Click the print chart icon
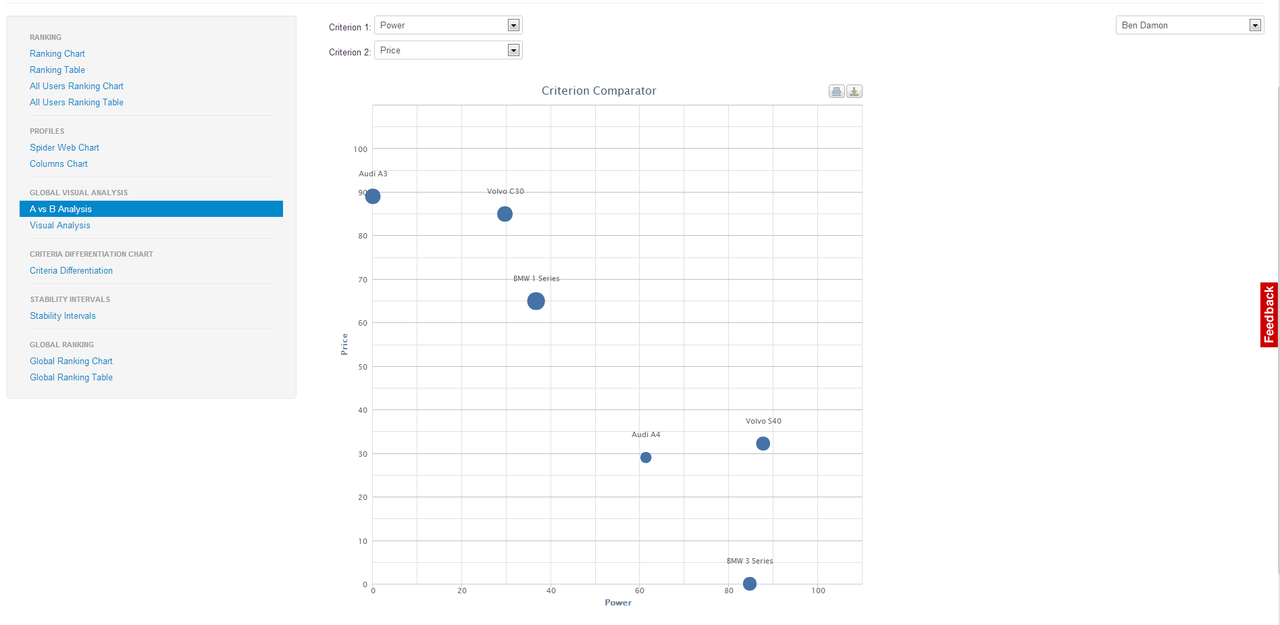Screen dimensions: 1280x625 (x=836, y=90)
